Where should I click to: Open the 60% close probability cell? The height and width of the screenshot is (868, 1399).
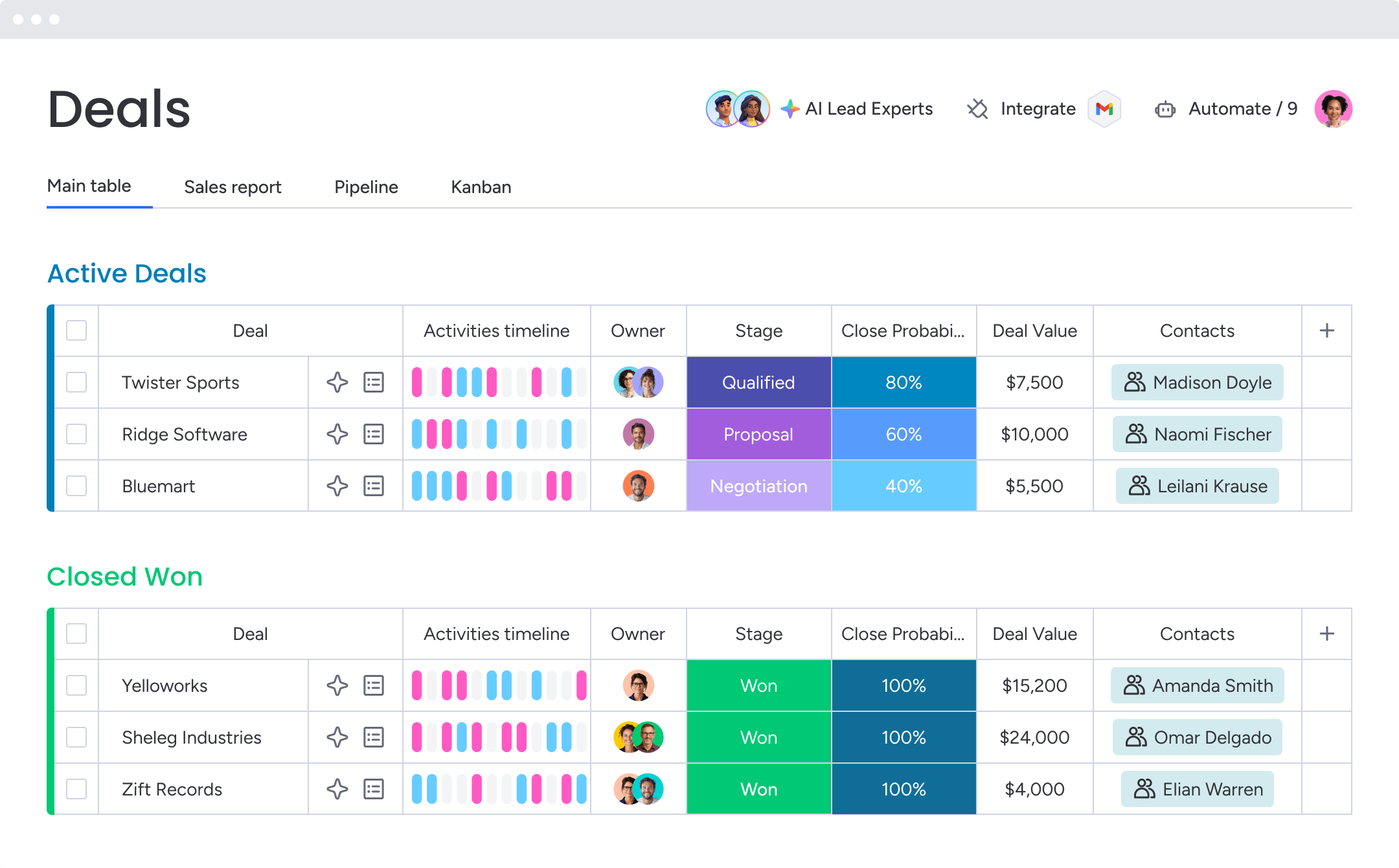(904, 434)
